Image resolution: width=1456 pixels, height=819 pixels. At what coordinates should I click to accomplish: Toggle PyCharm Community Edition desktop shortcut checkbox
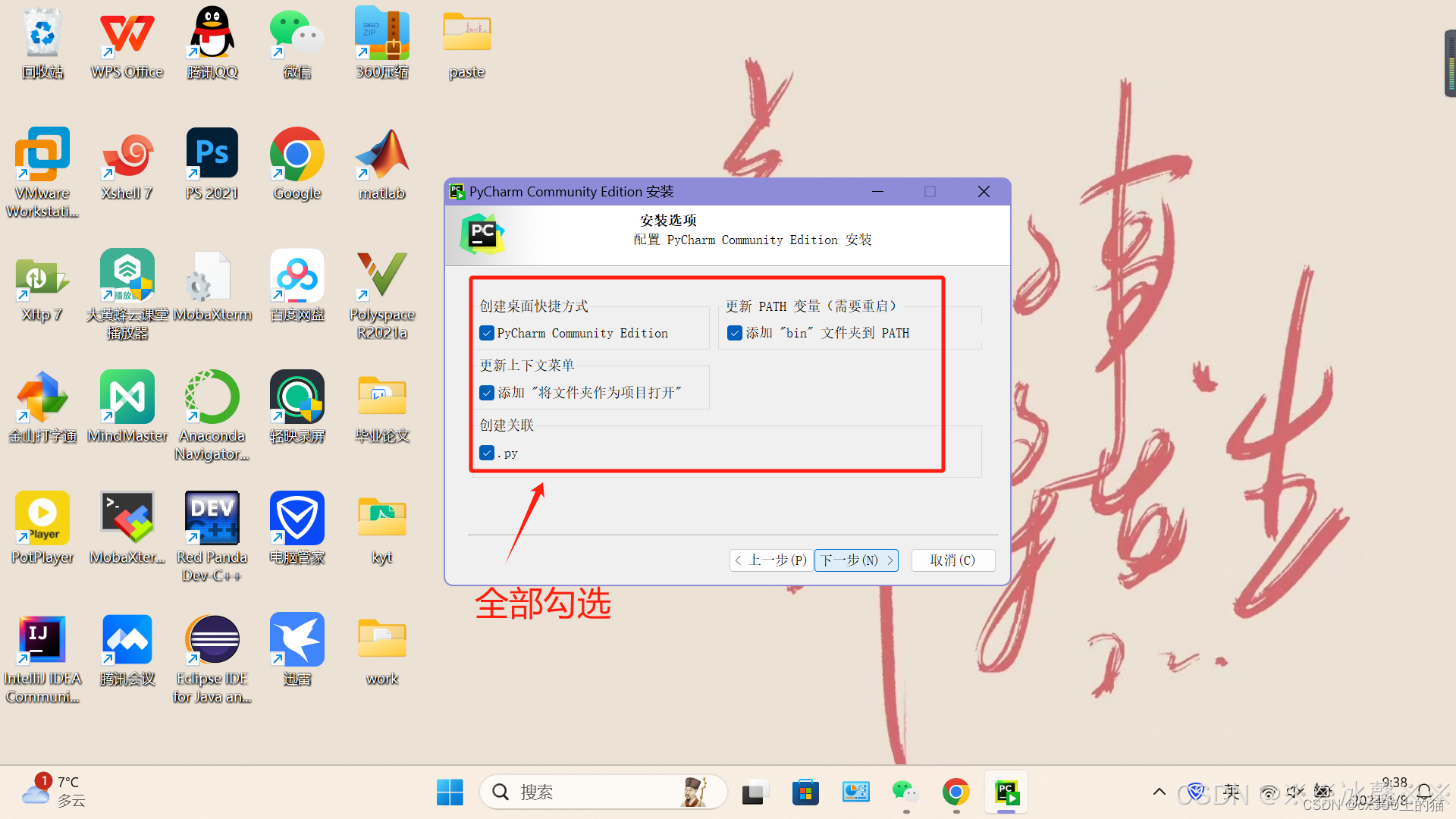[x=487, y=333]
